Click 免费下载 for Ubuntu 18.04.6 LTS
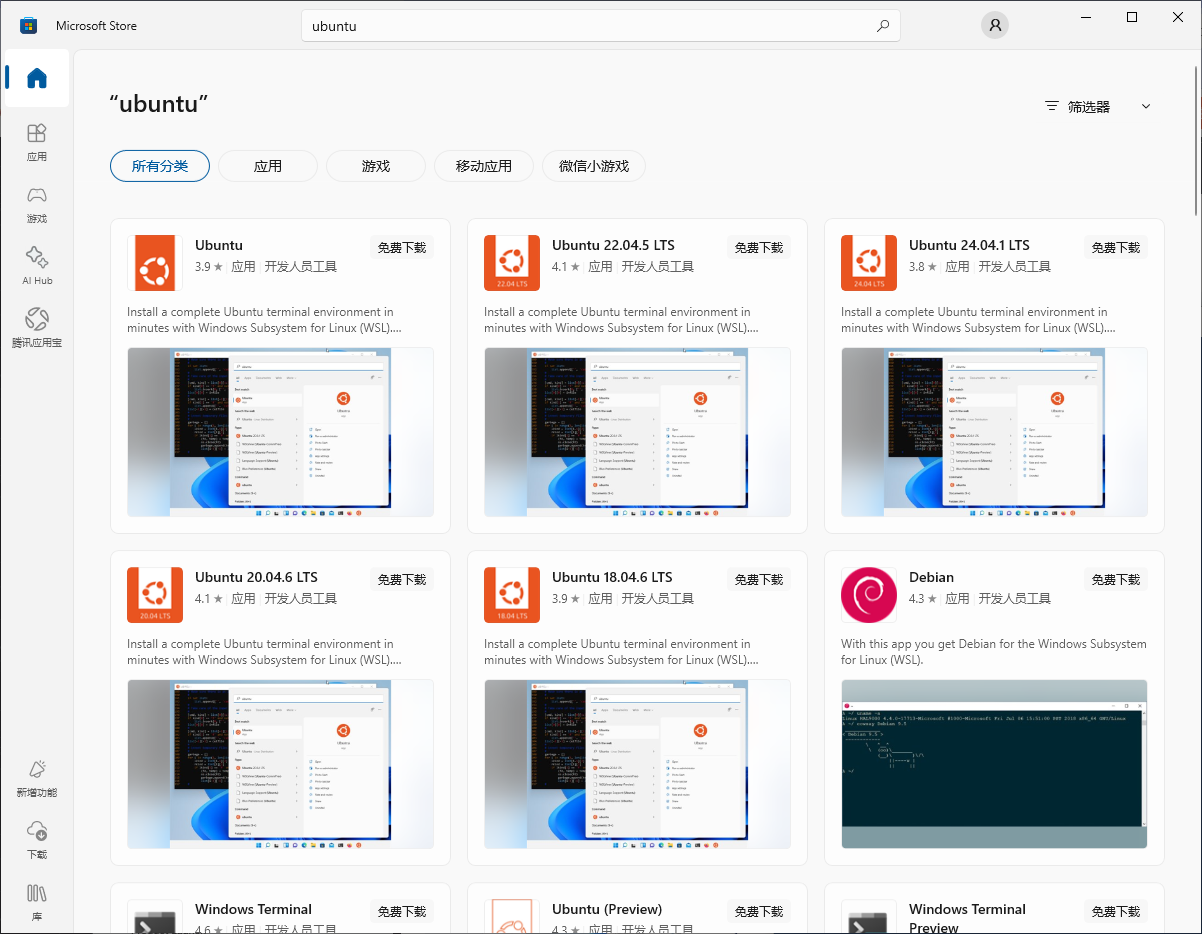 (759, 579)
